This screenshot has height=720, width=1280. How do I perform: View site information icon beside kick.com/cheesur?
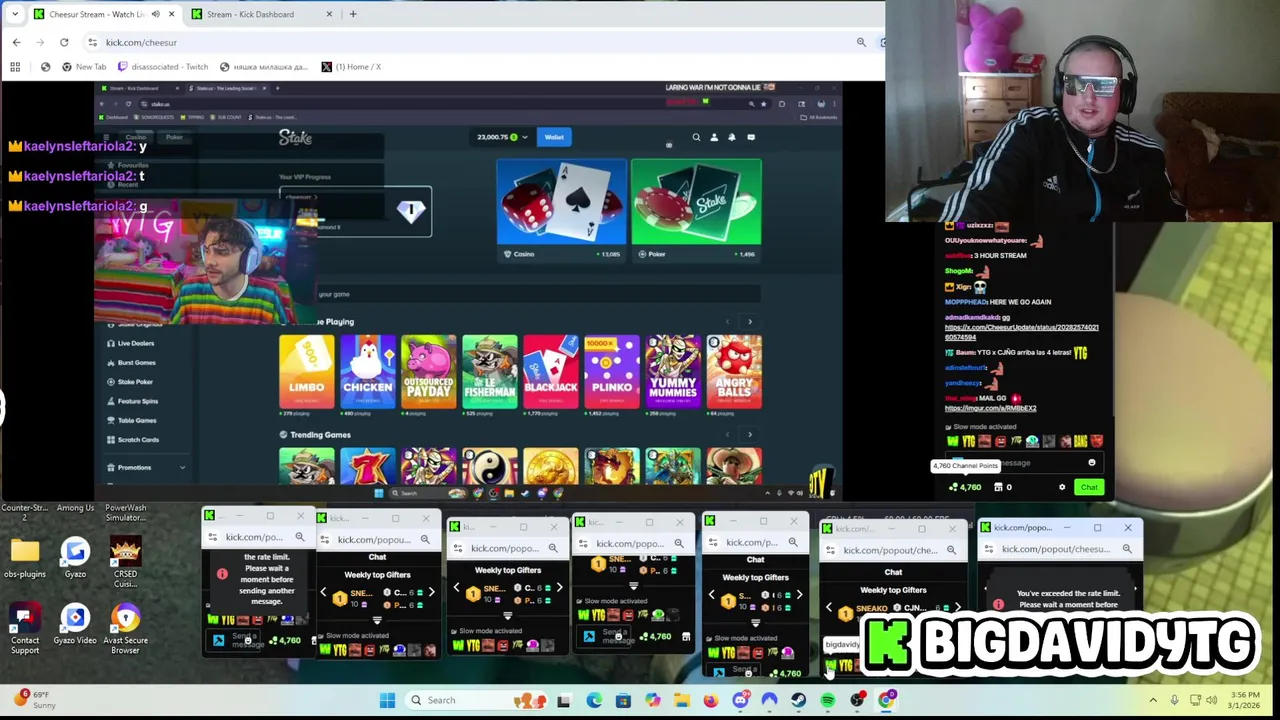92,42
